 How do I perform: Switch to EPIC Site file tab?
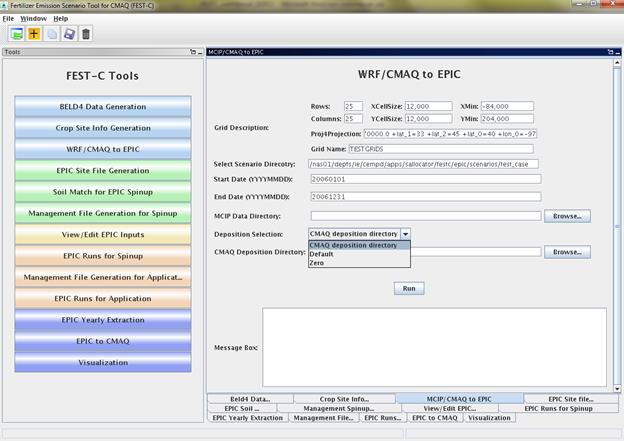571,399
